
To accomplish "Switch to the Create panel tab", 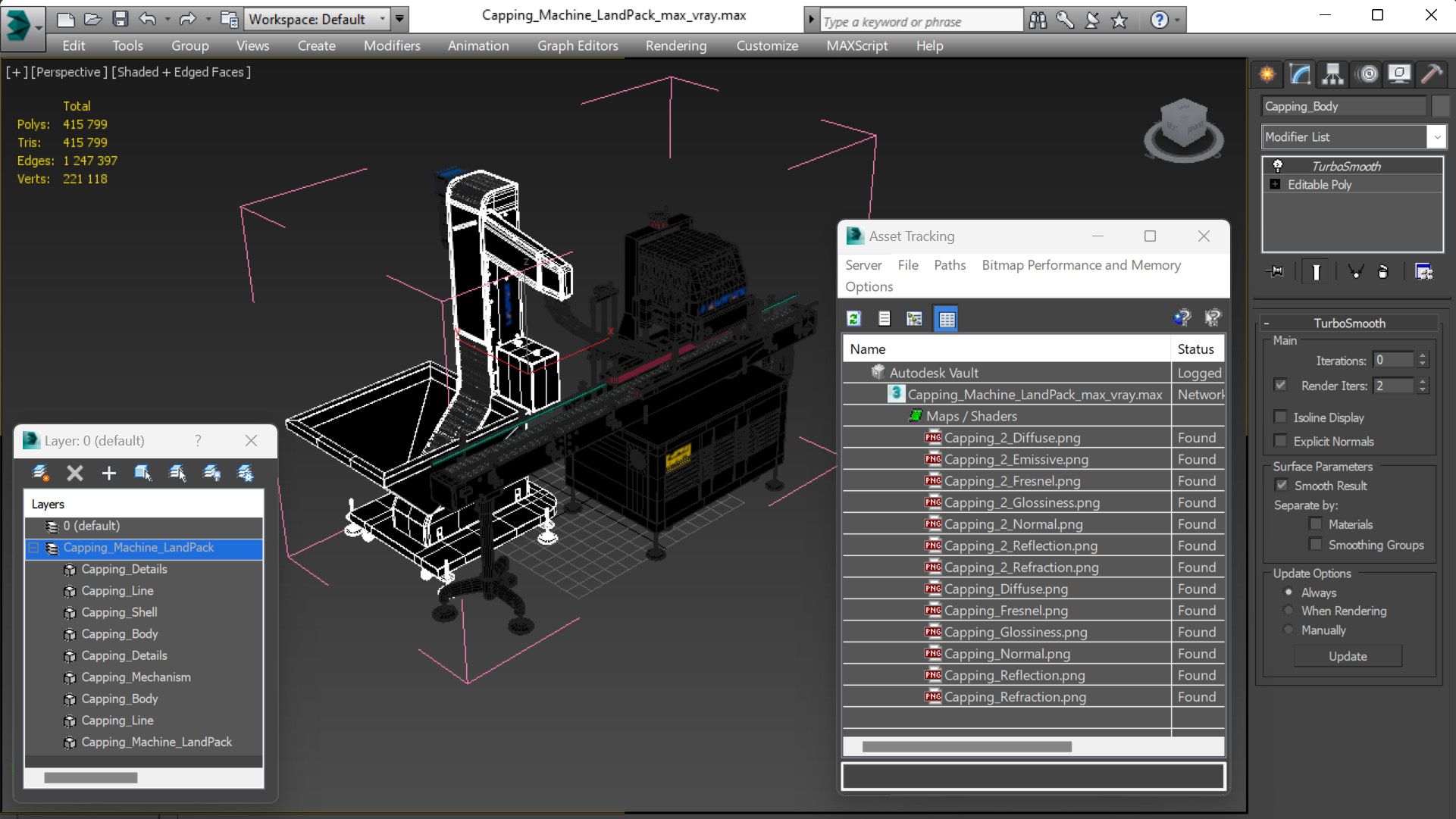I will pos(1267,74).
